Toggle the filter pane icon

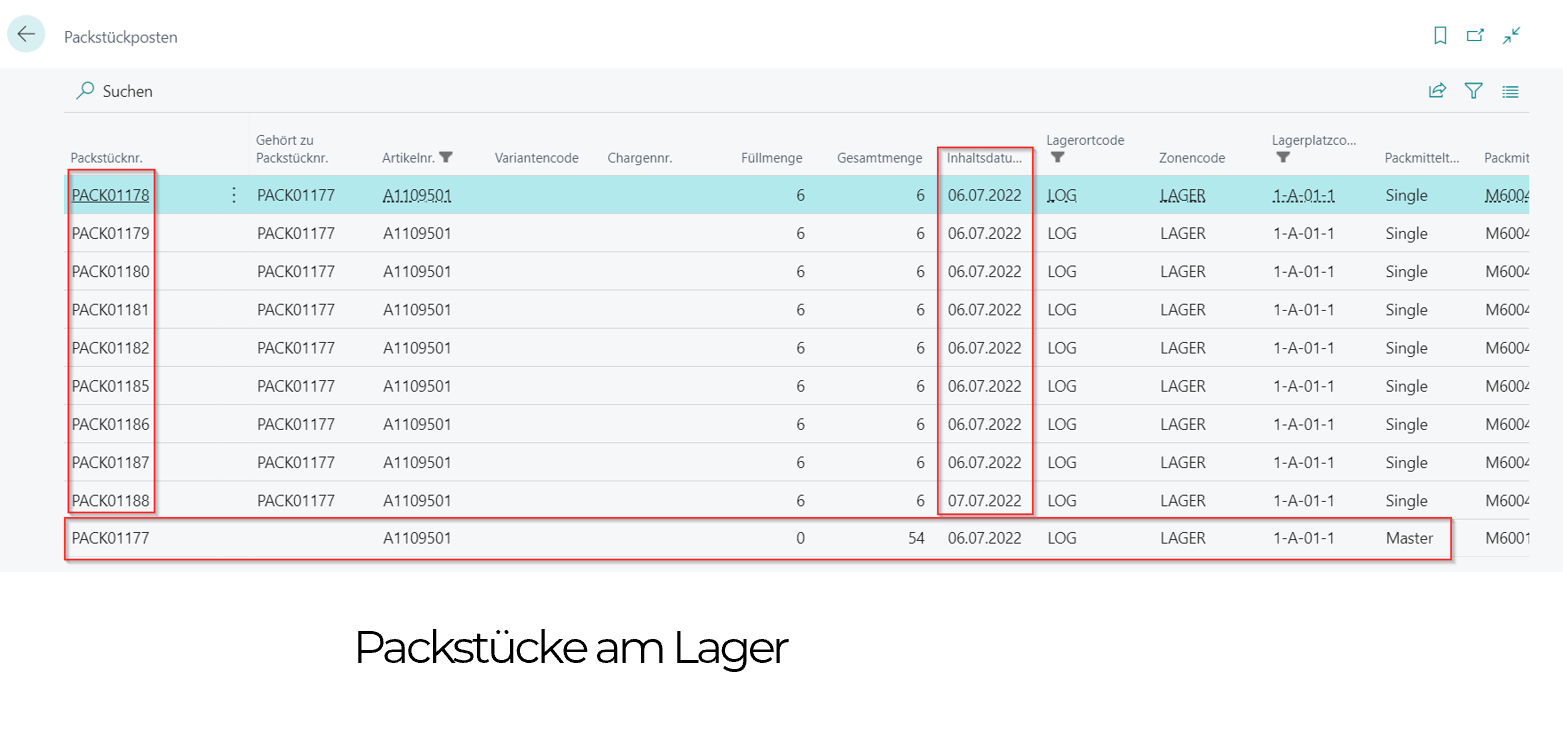click(1473, 91)
